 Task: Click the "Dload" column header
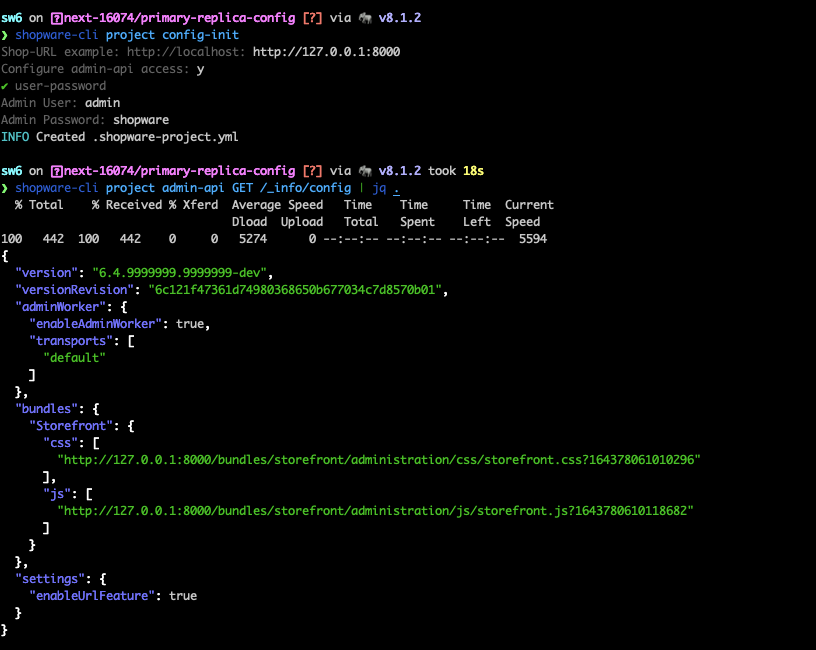pyautogui.click(x=249, y=222)
